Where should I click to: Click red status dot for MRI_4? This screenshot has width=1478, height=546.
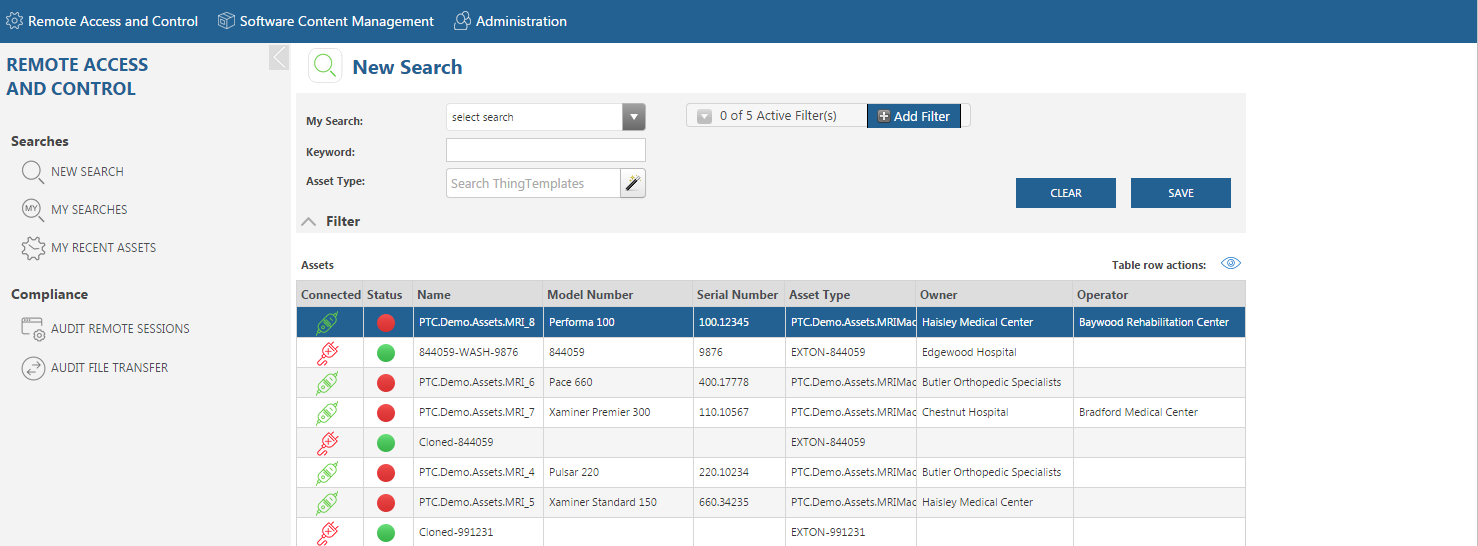386,473
